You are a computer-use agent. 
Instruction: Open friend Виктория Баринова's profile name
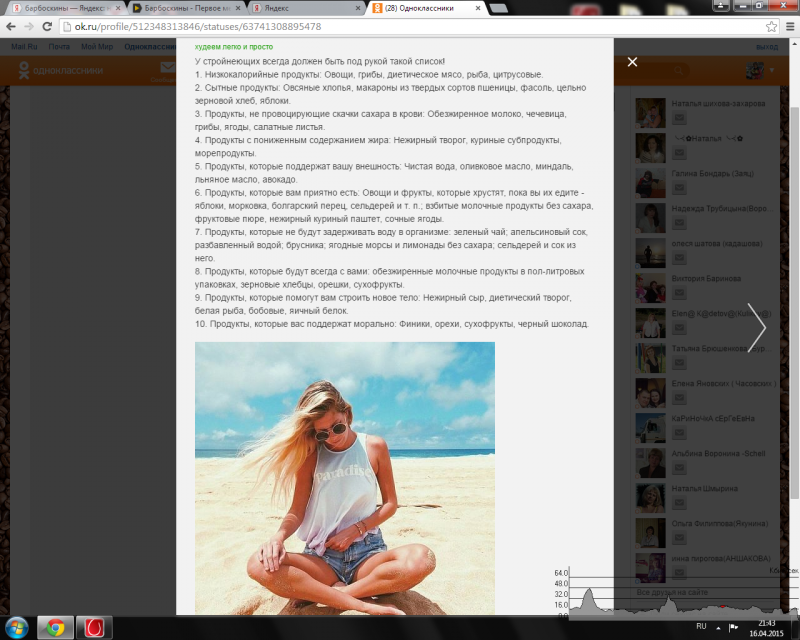706,279
